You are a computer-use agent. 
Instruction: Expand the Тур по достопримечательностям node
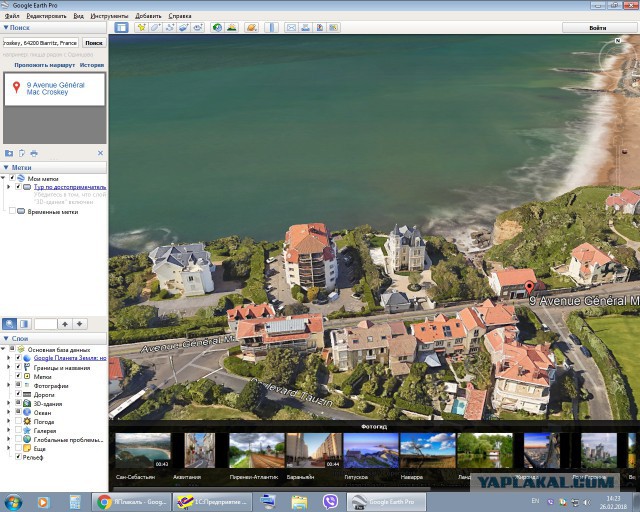9,187
